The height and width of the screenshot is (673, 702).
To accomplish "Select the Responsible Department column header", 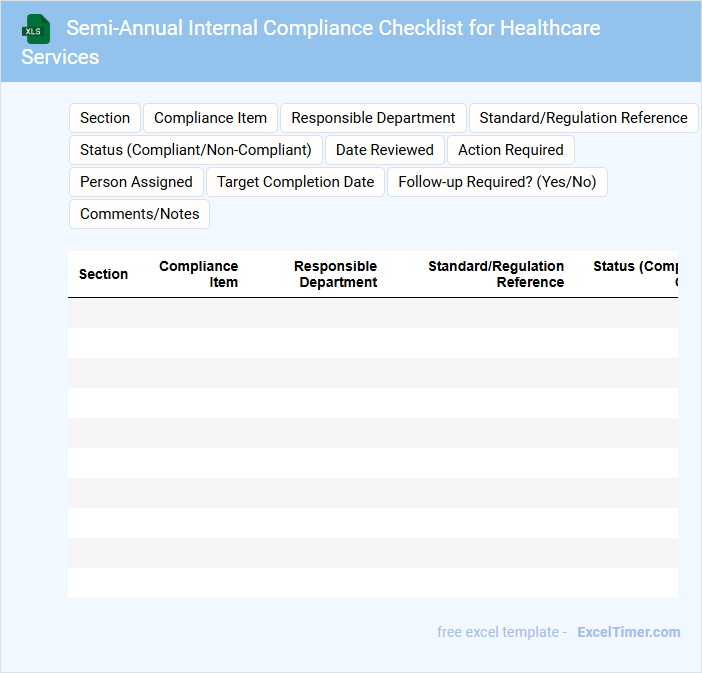I will (x=336, y=274).
